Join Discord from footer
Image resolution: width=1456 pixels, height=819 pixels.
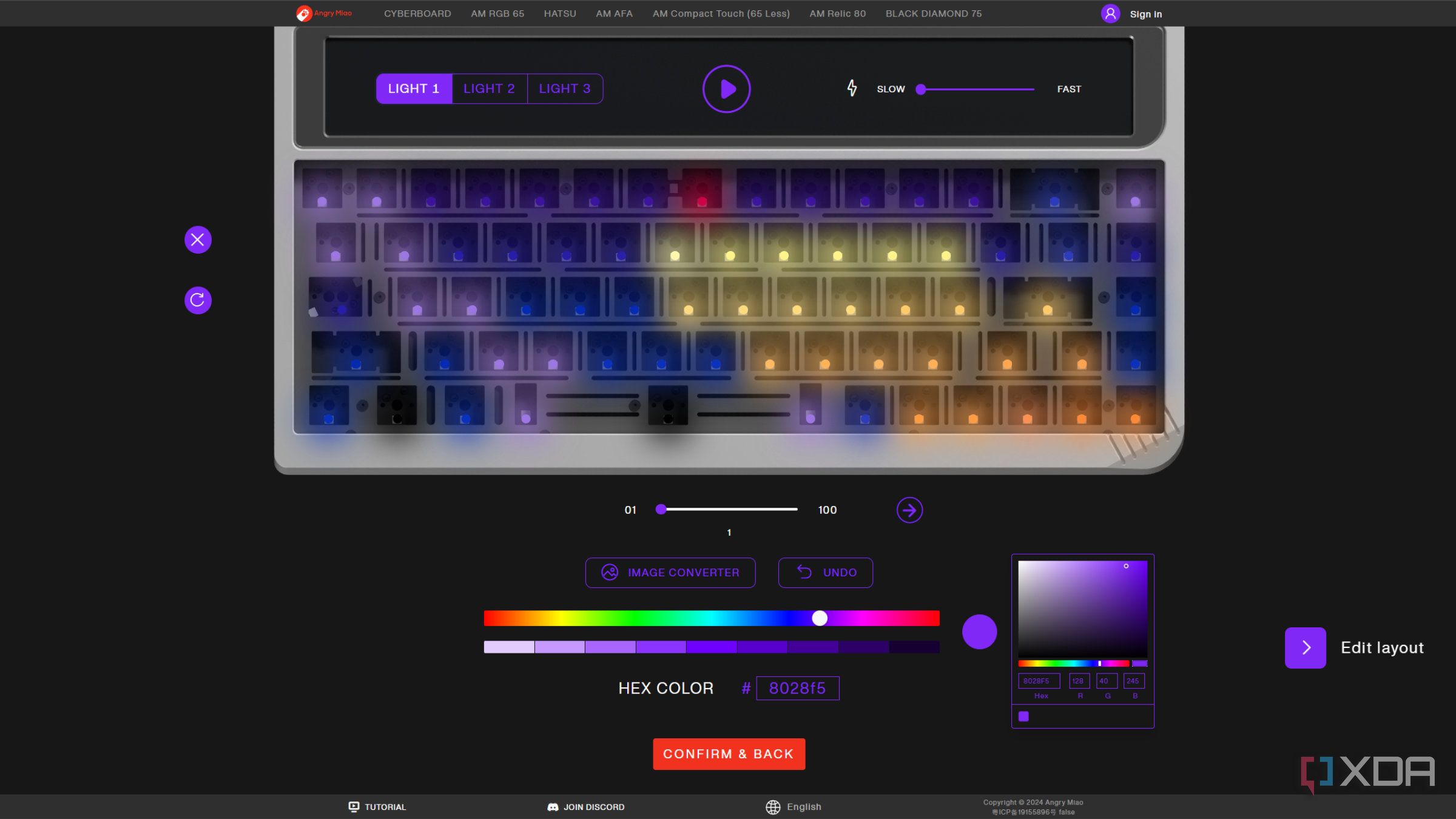(x=586, y=807)
